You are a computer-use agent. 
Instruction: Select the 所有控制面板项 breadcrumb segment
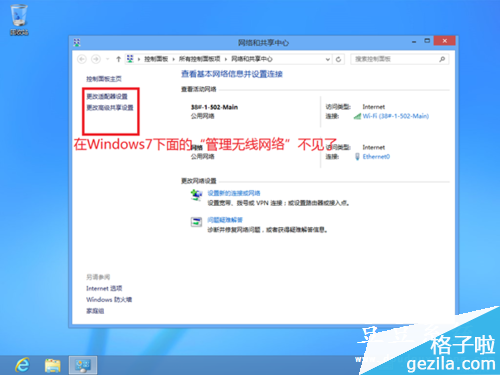[x=199, y=59]
